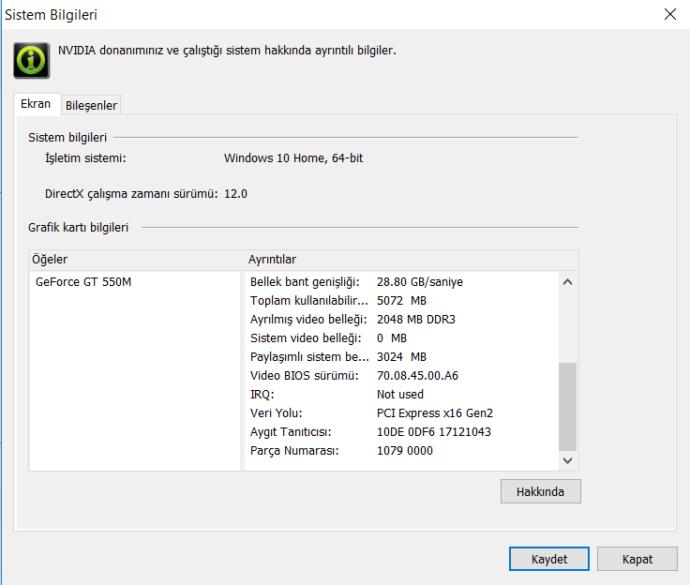Select the Sistem video belleği row
The width and height of the screenshot is (690, 585).
(401, 338)
